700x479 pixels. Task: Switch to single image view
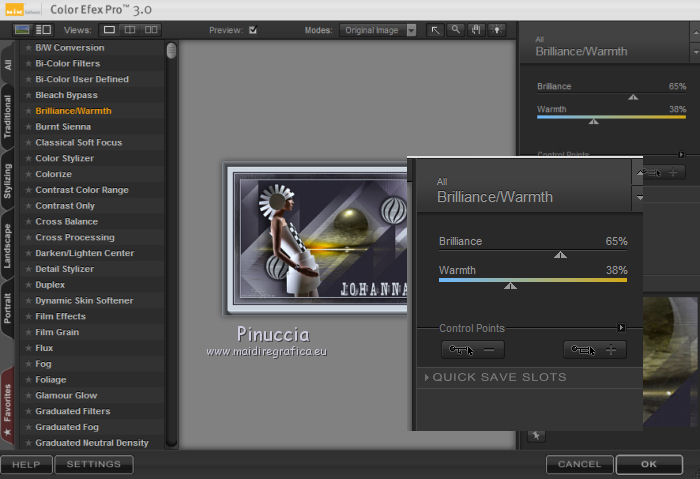[109, 30]
